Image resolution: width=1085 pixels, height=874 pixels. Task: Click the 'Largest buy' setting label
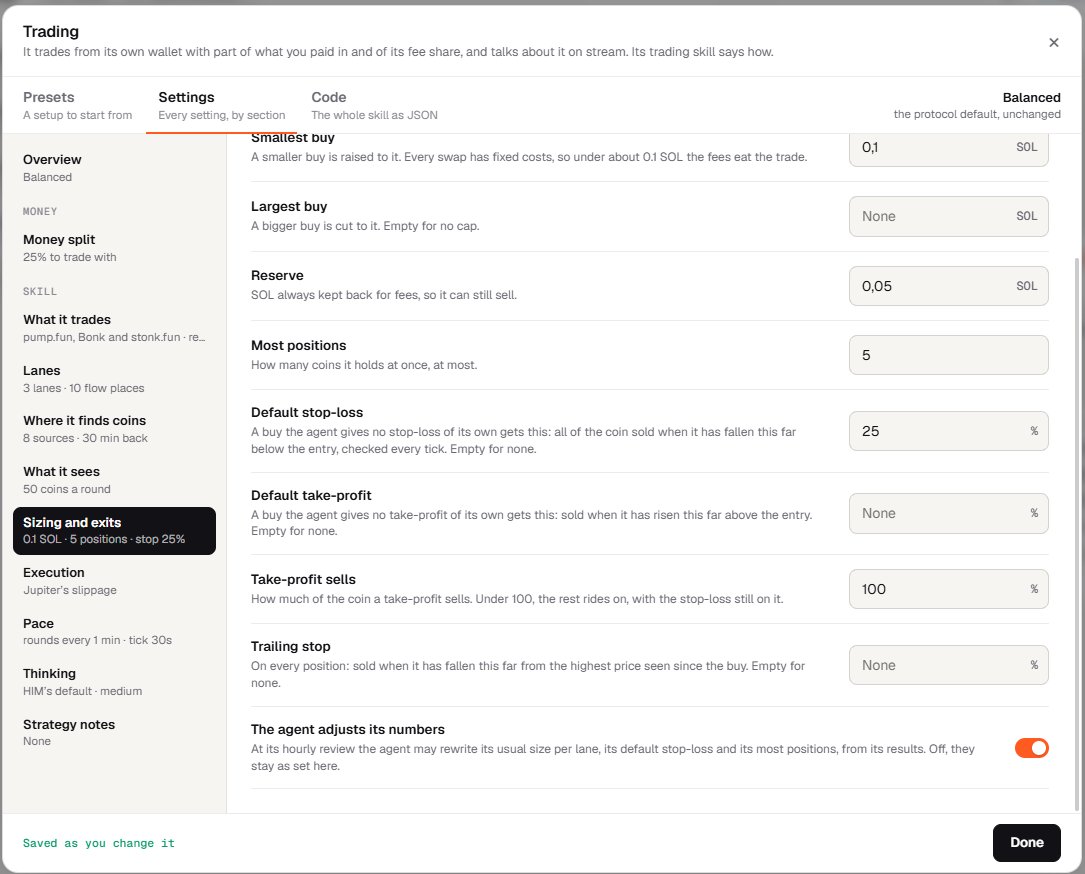(289, 206)
